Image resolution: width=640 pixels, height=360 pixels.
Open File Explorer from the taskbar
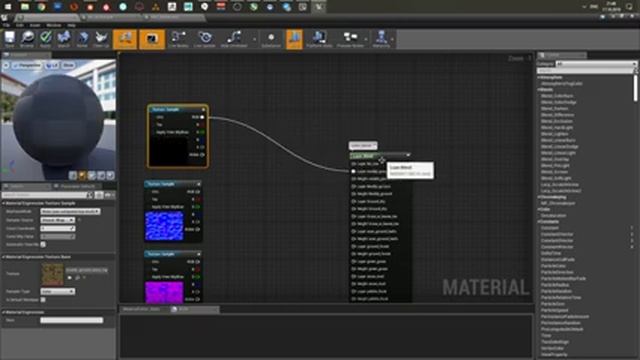[25, 7]
